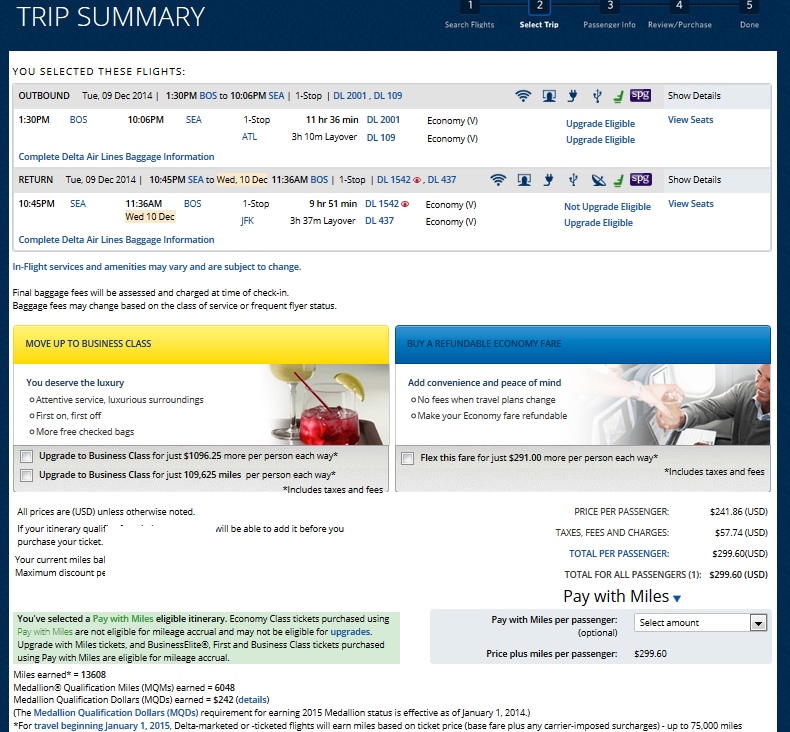This screenshot has width=790, height=732.
Task: Open View Seats for the outbound flight
Action: (x=690, y=120)
